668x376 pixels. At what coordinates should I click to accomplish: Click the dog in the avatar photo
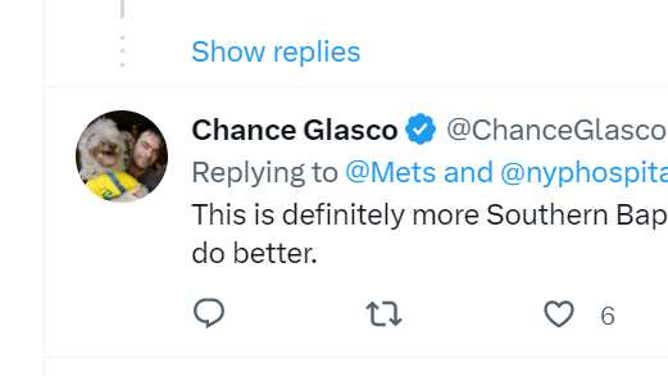(106, 160)
